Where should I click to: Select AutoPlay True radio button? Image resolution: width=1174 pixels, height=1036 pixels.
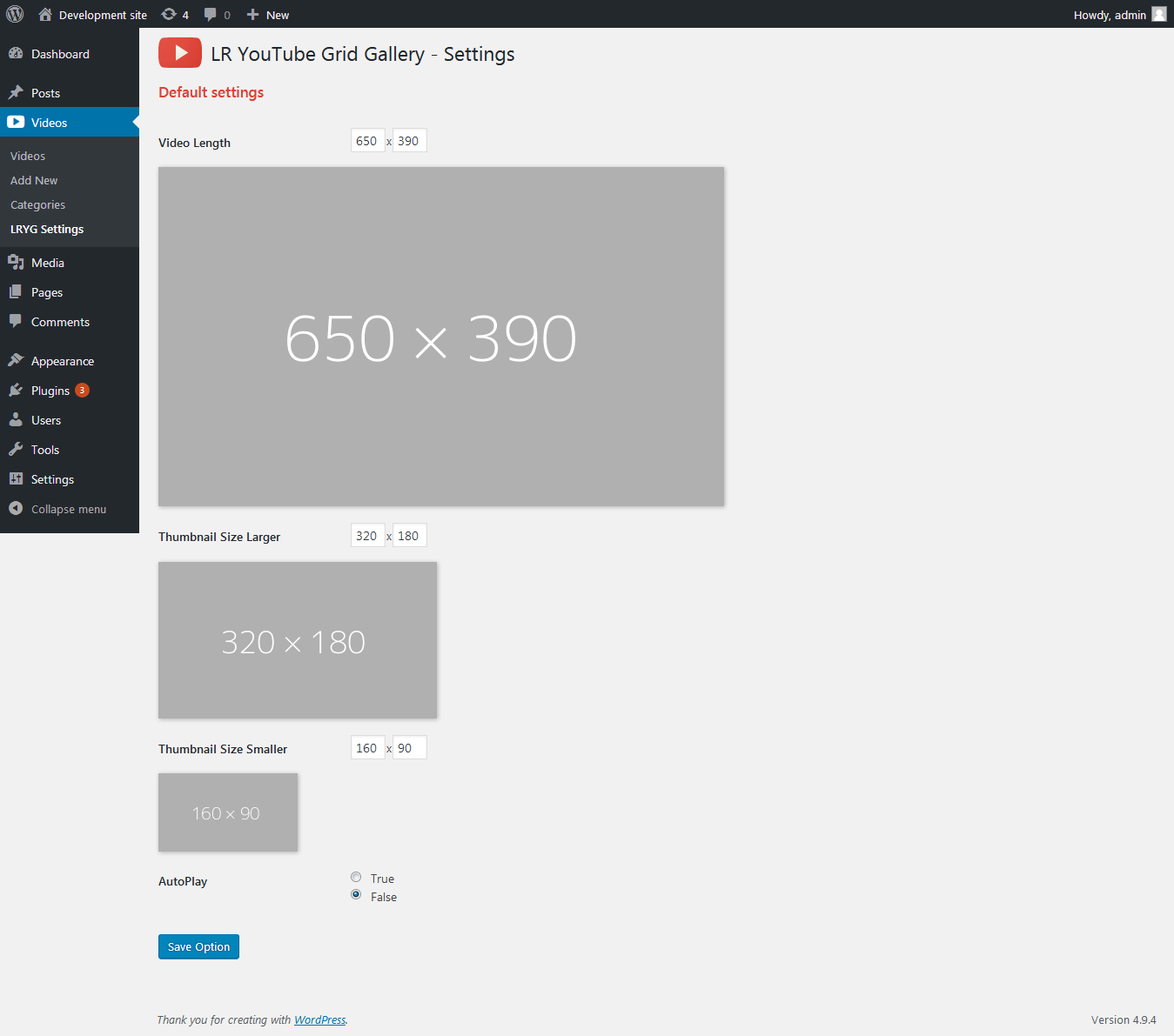356,877
